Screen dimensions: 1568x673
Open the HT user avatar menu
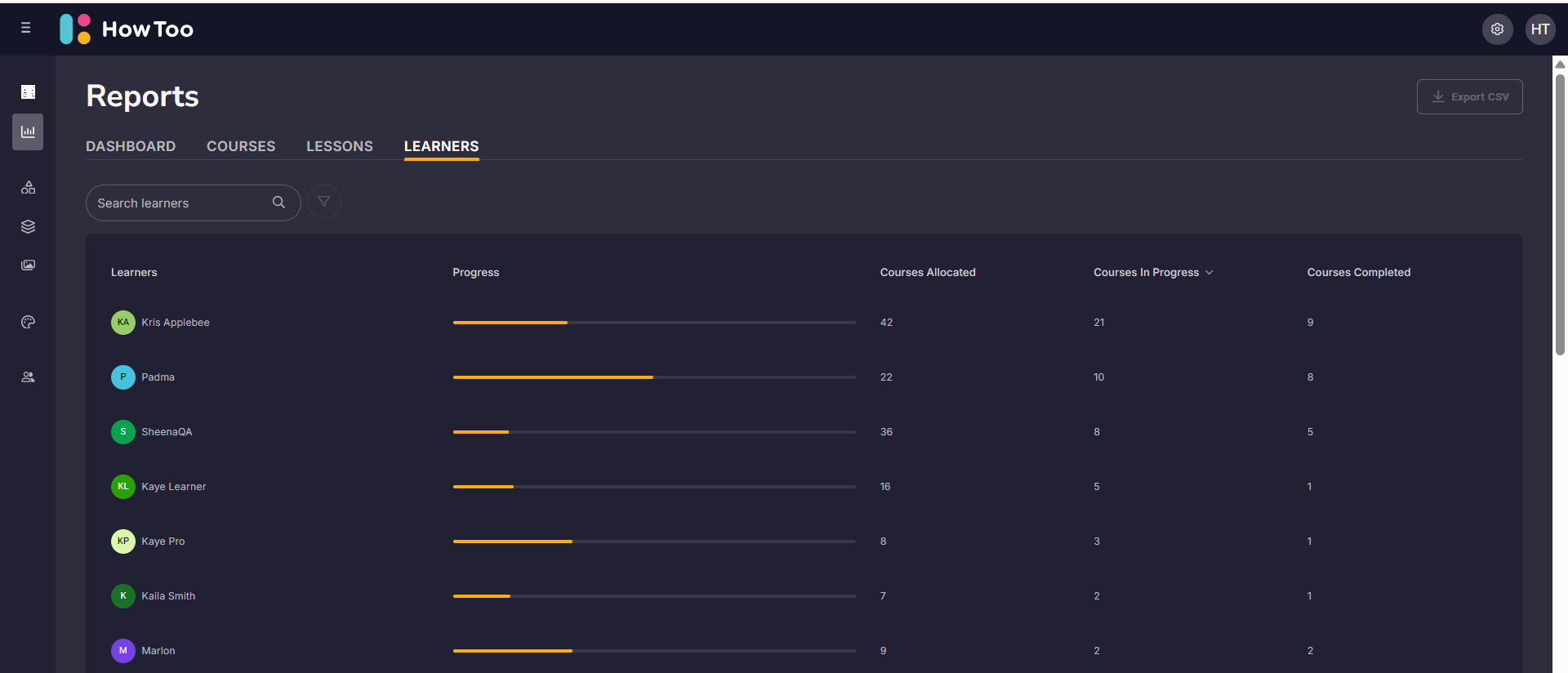click(x=1540, y=29)
